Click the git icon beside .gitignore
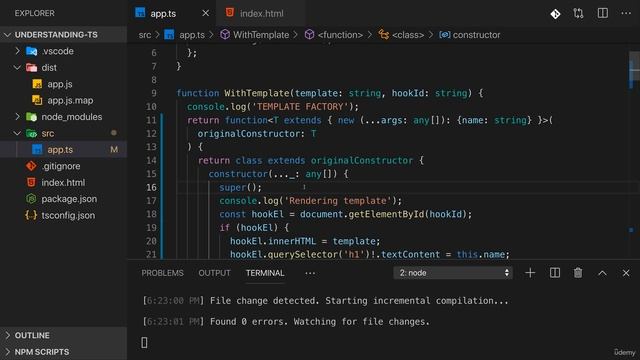This screenshot has width=640, height=360. (31, 166)
